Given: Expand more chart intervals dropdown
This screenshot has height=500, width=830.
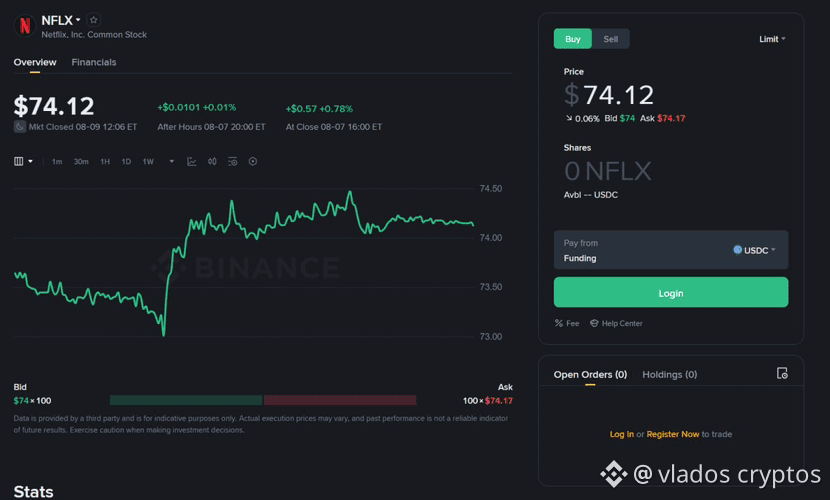Looking at the screenshot, I should [x=172, y=161].
